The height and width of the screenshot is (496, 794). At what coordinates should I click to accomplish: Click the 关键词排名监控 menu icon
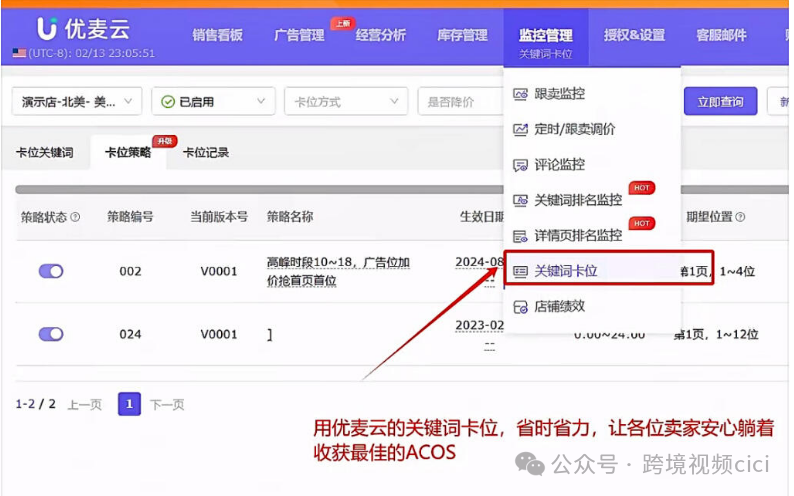click(x=520, y=200)
